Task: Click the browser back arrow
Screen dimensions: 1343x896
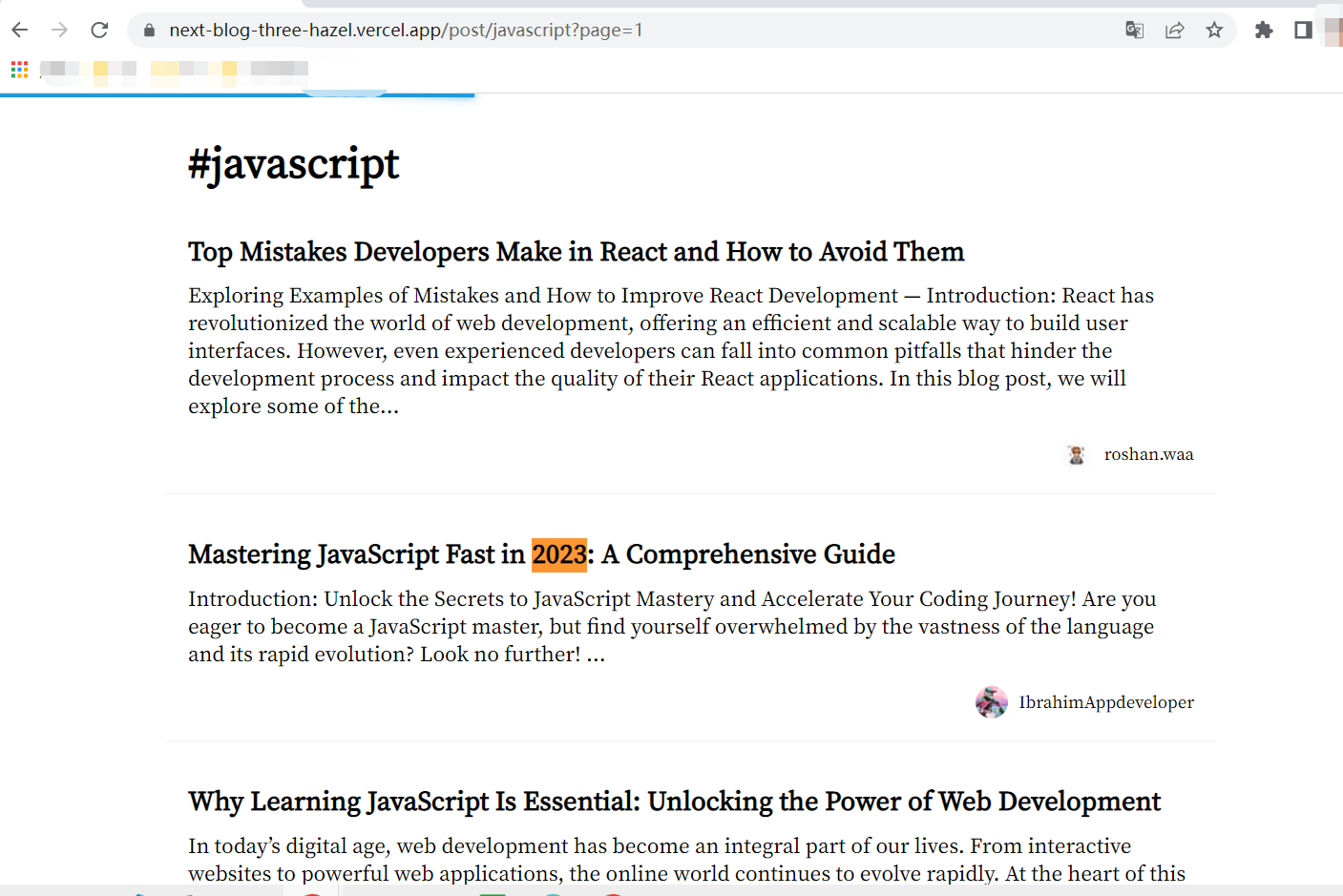Action: pyautogui.click(x=20, y=30)
